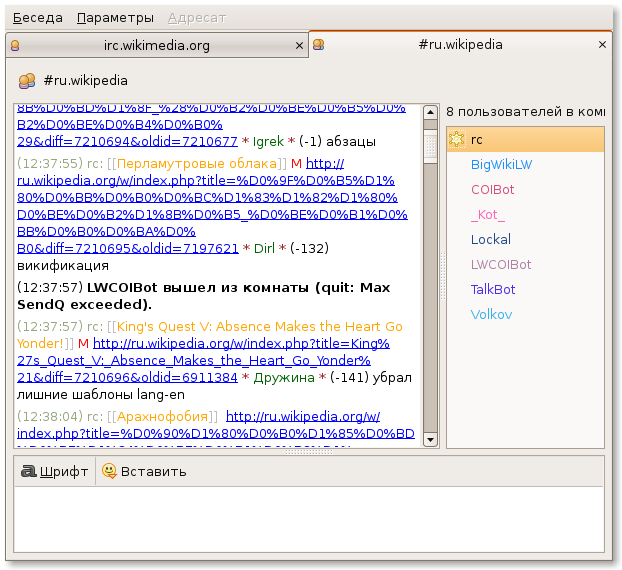
Task: Click the викификация edit summary text
Action: (63, 265)
